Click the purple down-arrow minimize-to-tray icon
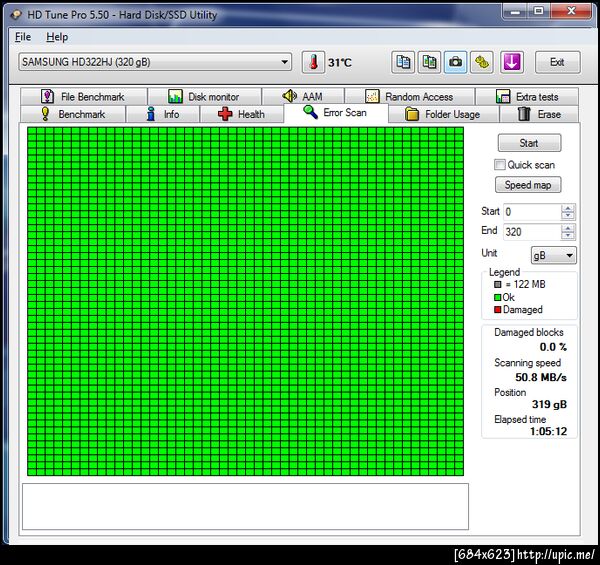The height and width of the screenshot is (565, 600). pos(512,62)
